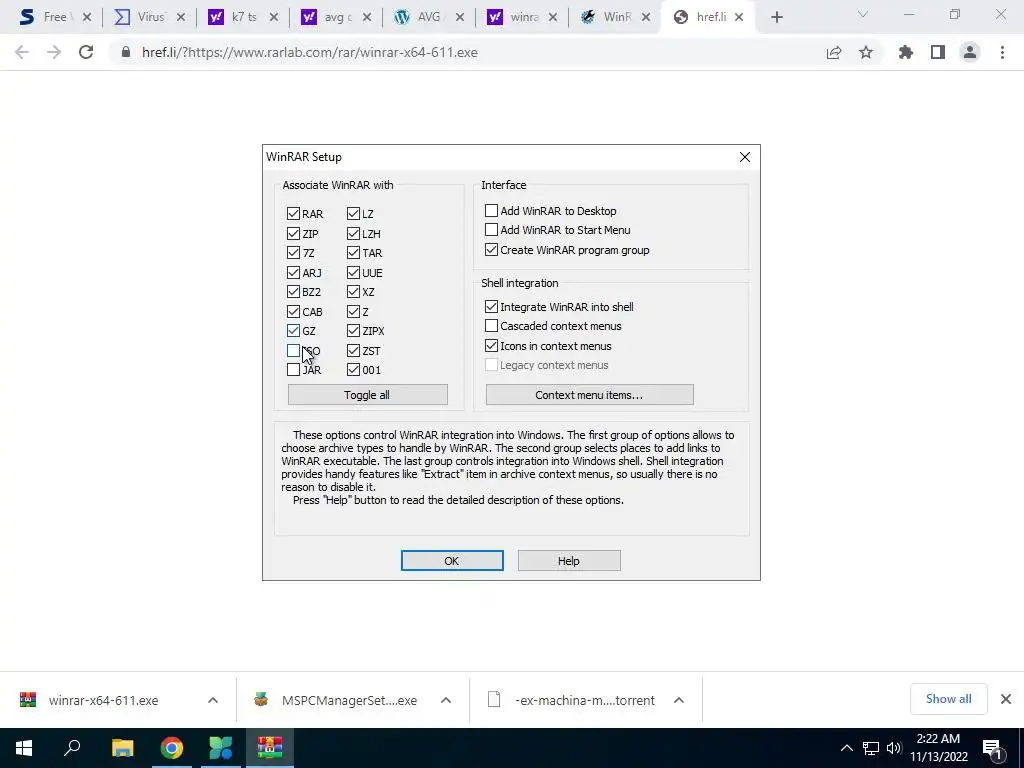1024x768 pixels.
Task: Expand options for MSPCManagerSet download
Action: pos(446,700)
